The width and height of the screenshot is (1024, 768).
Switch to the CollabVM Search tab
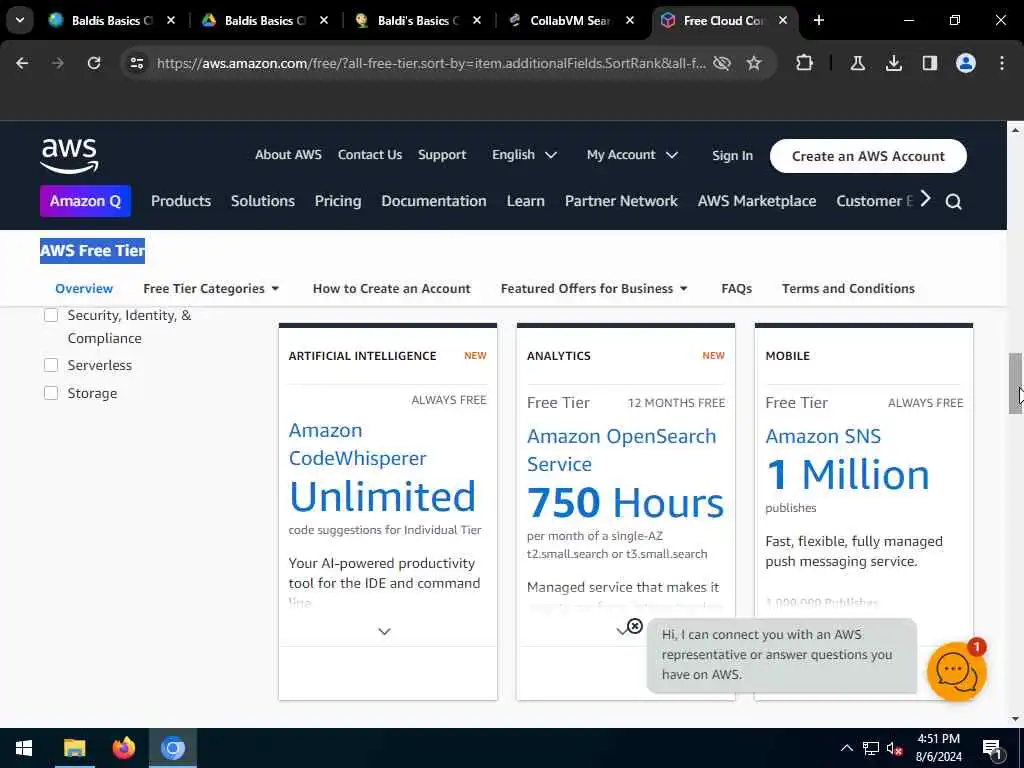tap(569, 20)
